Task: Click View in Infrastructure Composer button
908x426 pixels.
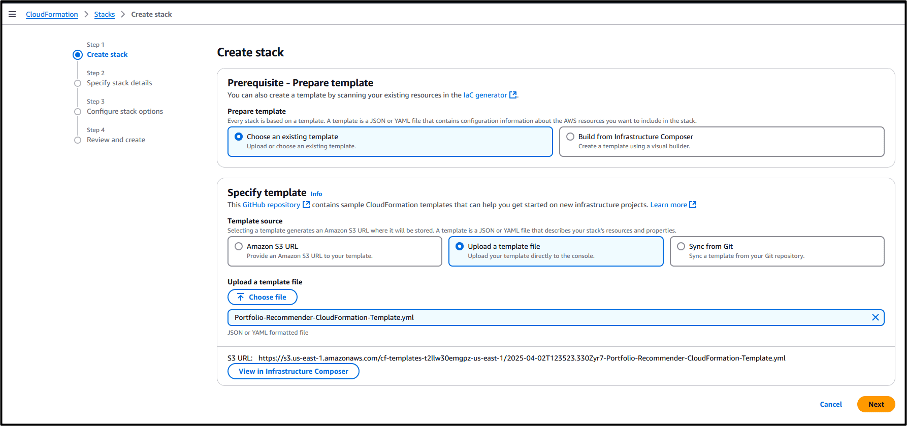Action: pos(293,371)
